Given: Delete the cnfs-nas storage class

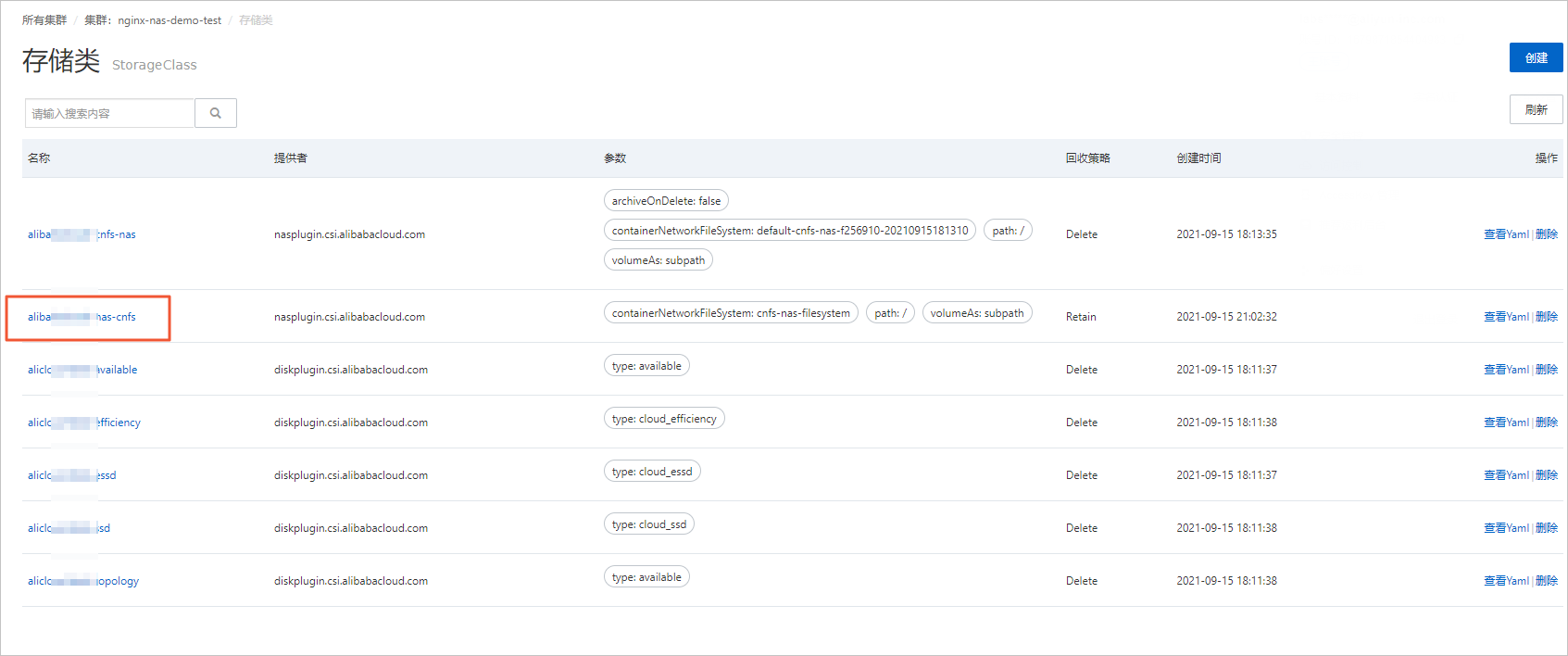Looking at the screenshot, I should 1547,234.
